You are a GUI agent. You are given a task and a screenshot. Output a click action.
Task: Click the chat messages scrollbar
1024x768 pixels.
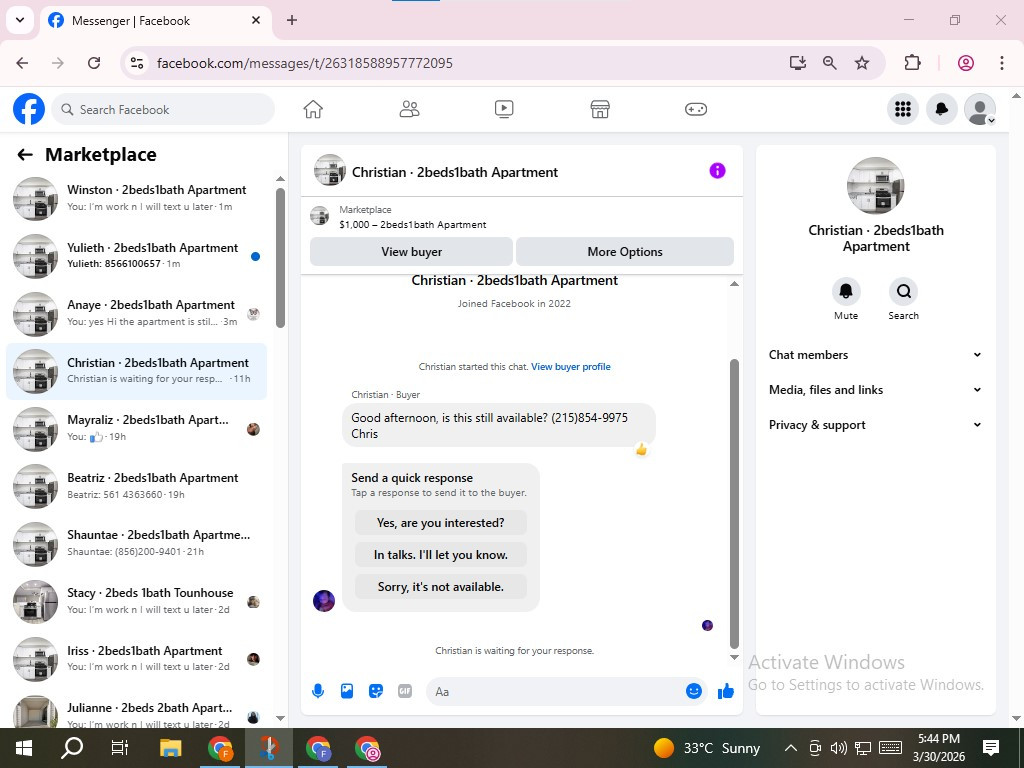[734, 503]
